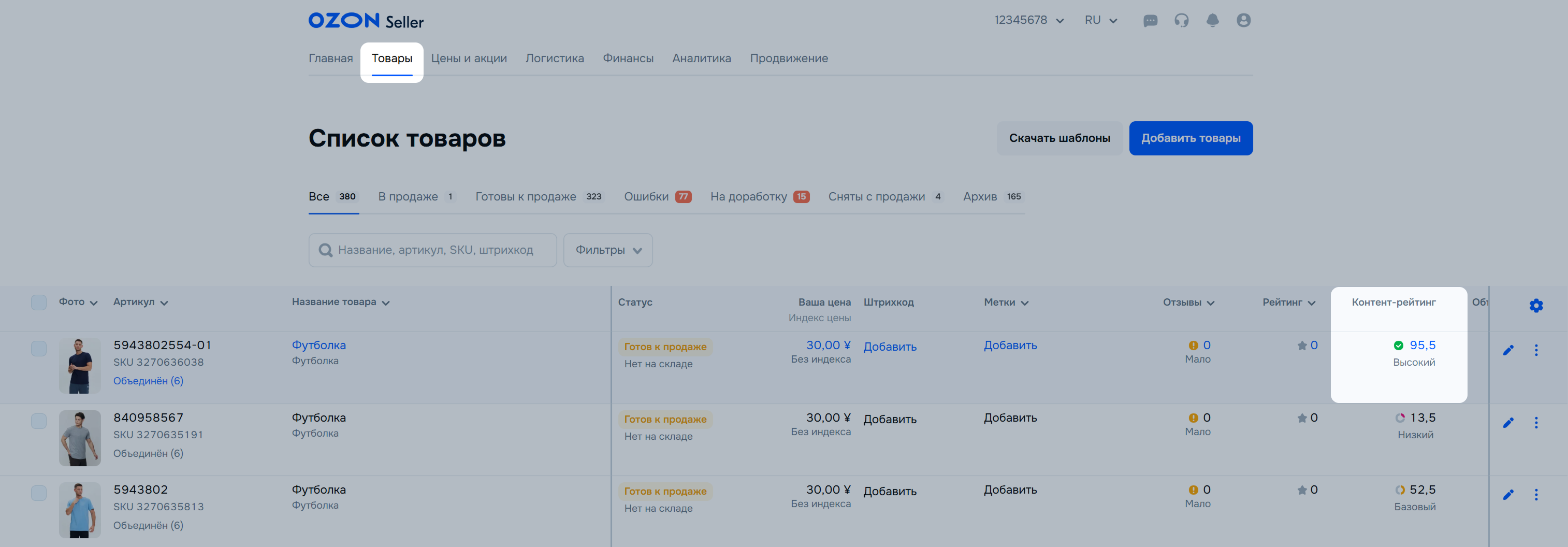Viewport: 1568px width, 547px height.
Task: Check the box for product 5943802554-01
Action: point(39,349)
